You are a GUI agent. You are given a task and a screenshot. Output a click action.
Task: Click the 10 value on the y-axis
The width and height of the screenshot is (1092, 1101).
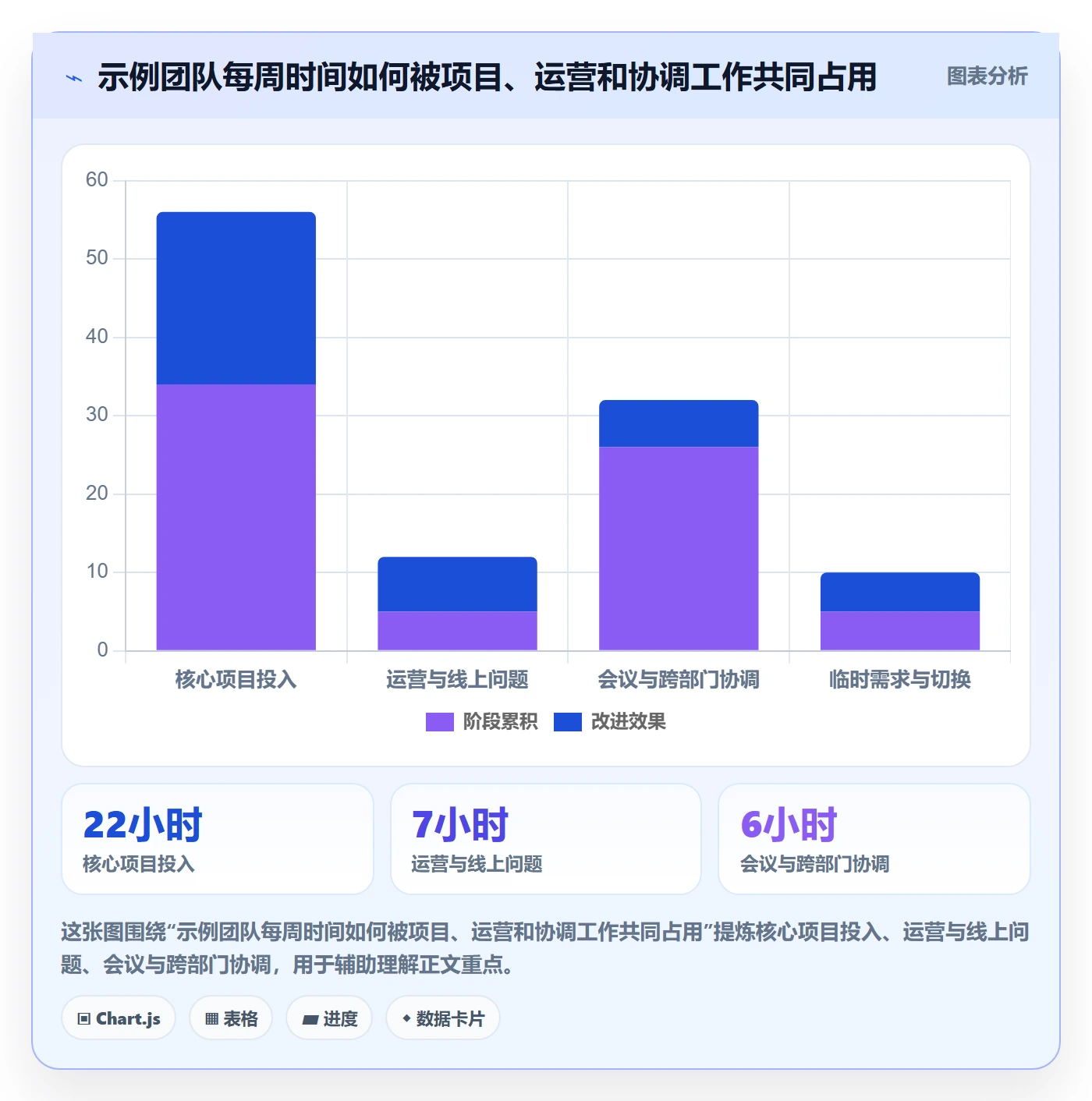97,572
